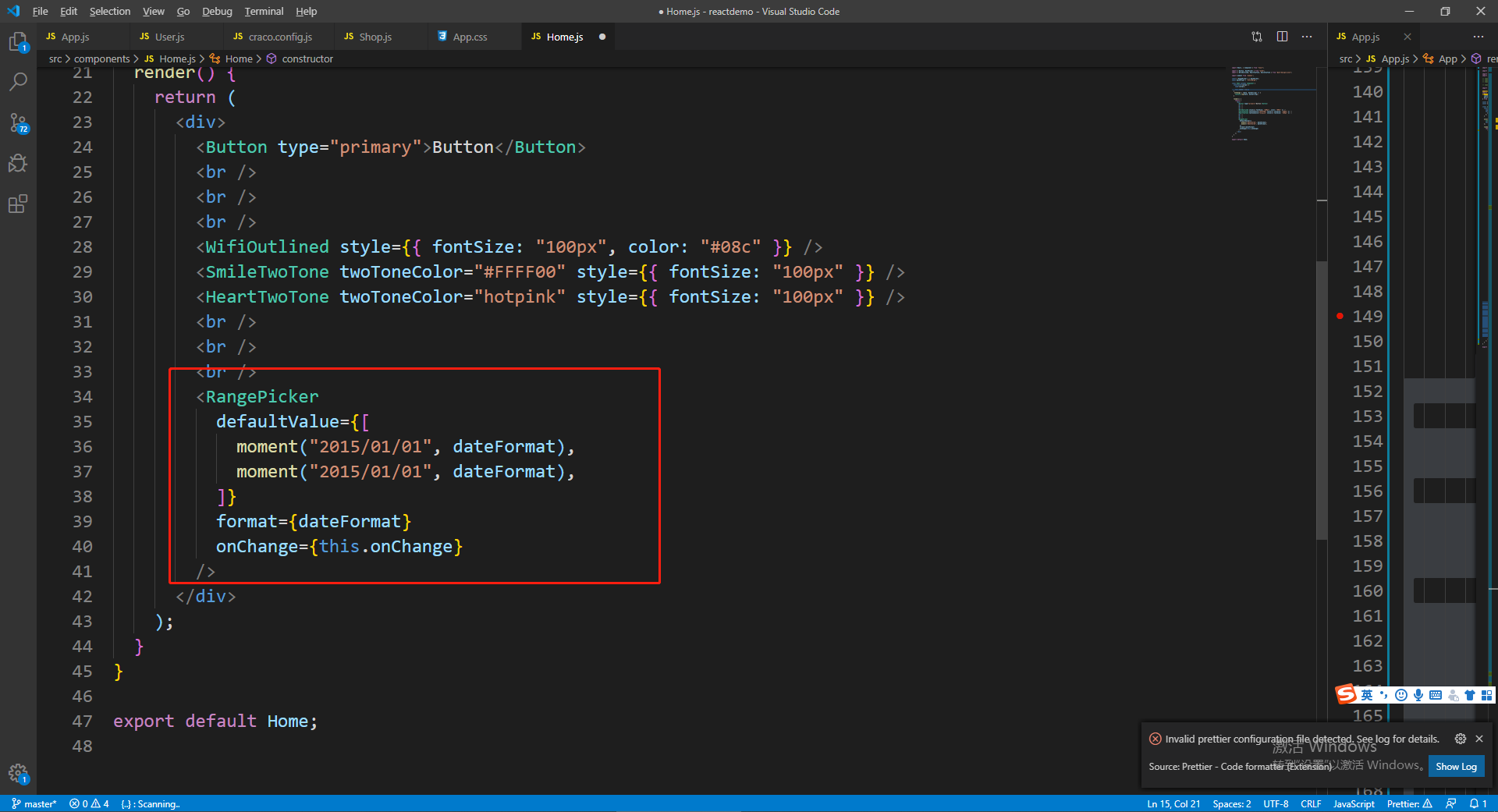Image resolution: width=1498 pixels, height=812 pixels.
Task: Open the Selection menu
Action: [110, 11]
